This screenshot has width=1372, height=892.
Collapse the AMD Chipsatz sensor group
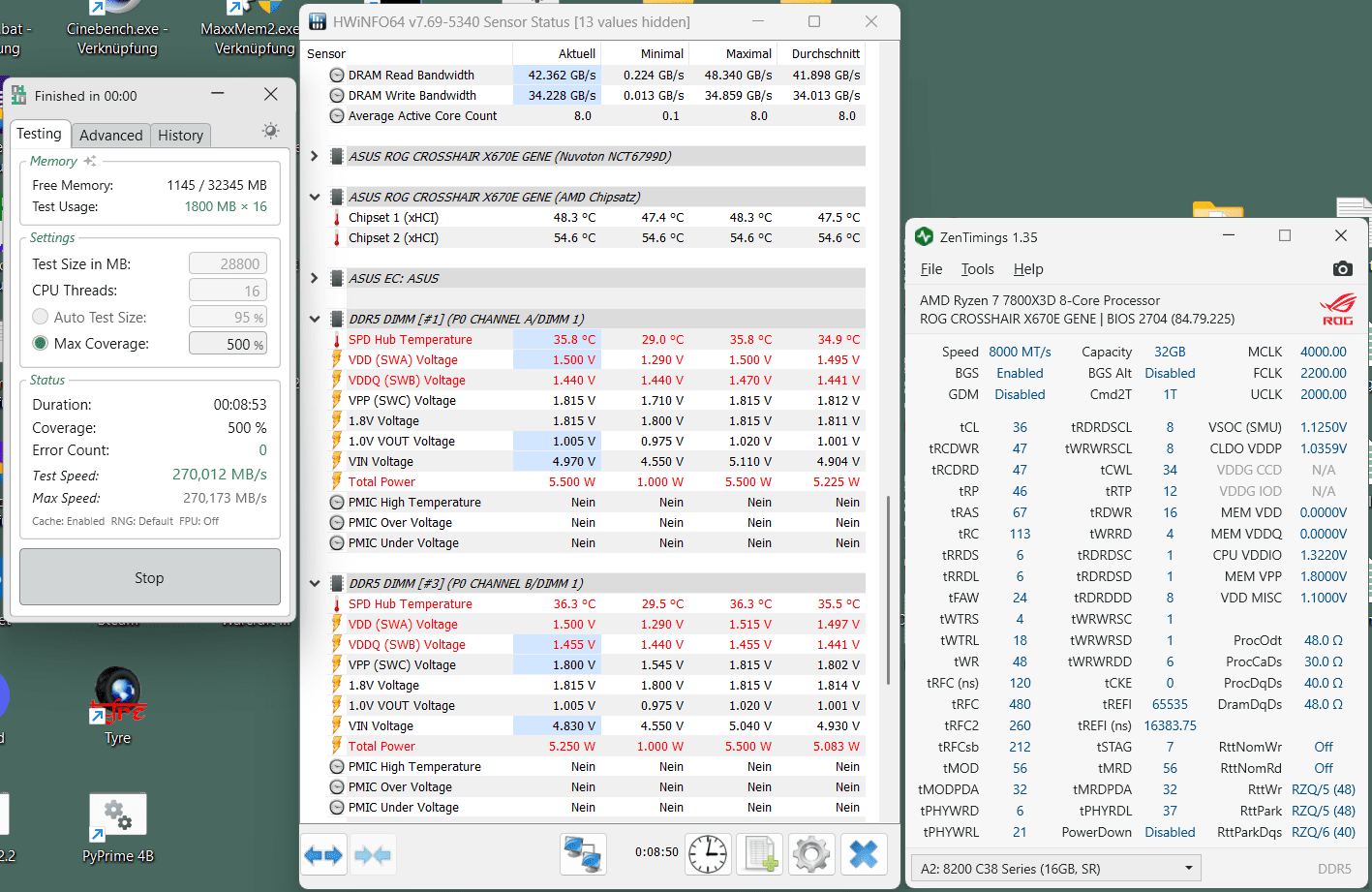point(314,197)
